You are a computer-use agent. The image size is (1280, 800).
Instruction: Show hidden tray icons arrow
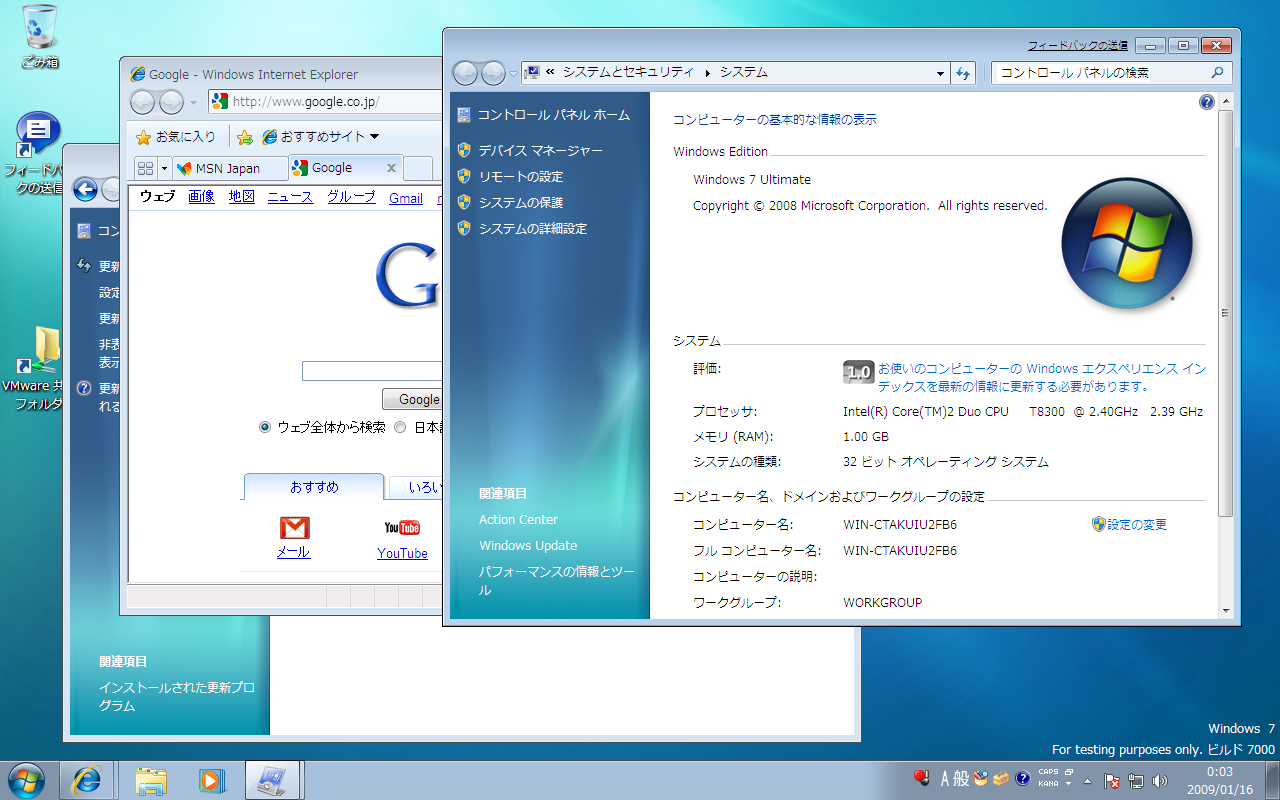point(1087,780)
